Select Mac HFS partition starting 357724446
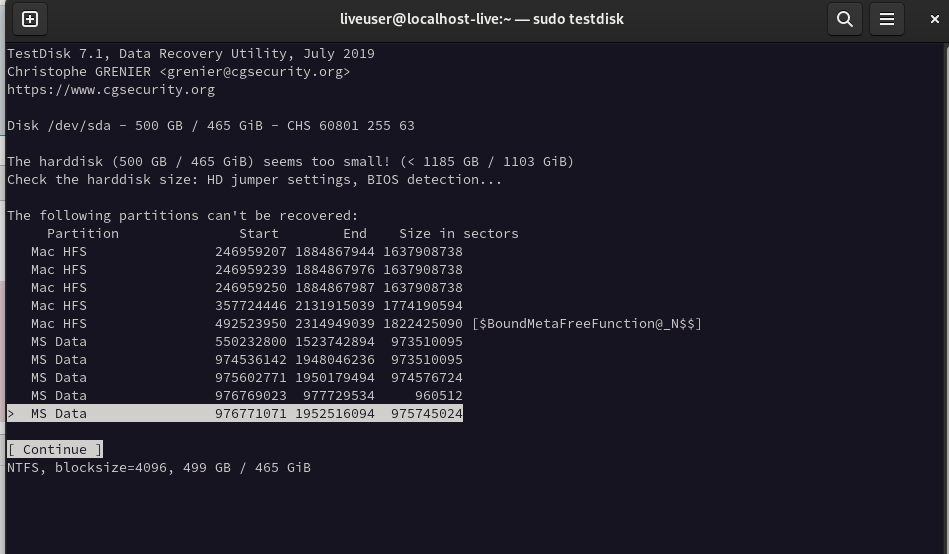This screenshot has height=554, width=949. [247, 306]
